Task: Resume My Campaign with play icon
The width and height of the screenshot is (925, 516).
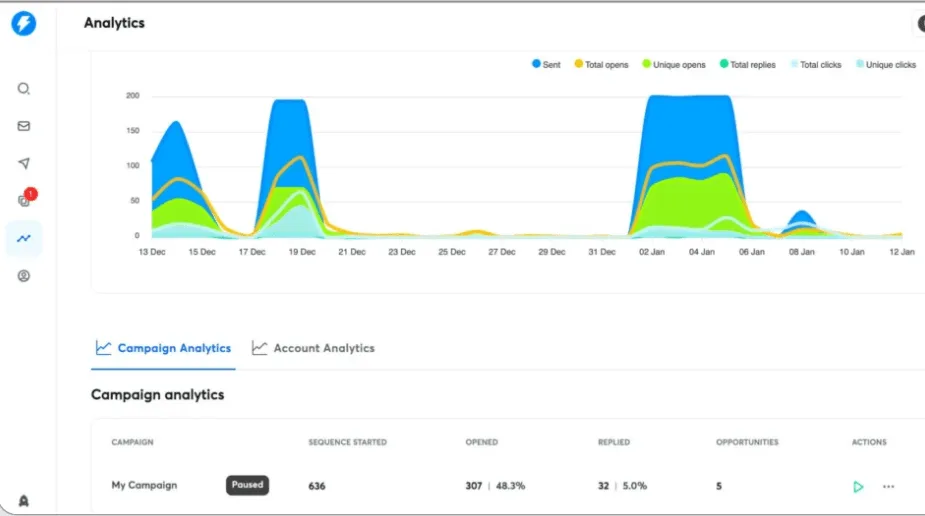Action: pos(858,487)
